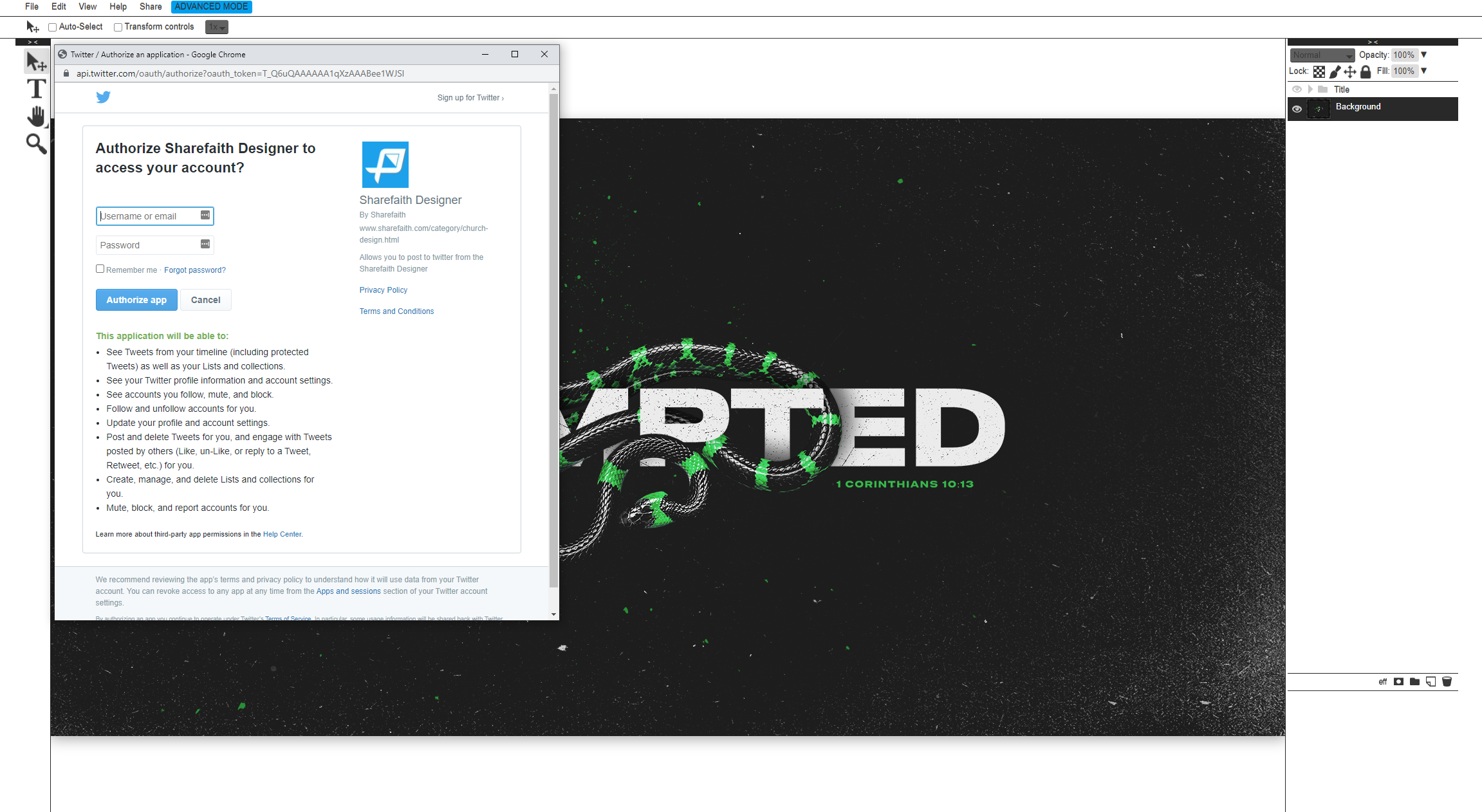Collapse the left toolbox panel handle
The image size is (1482, 812).
point(33,42)
